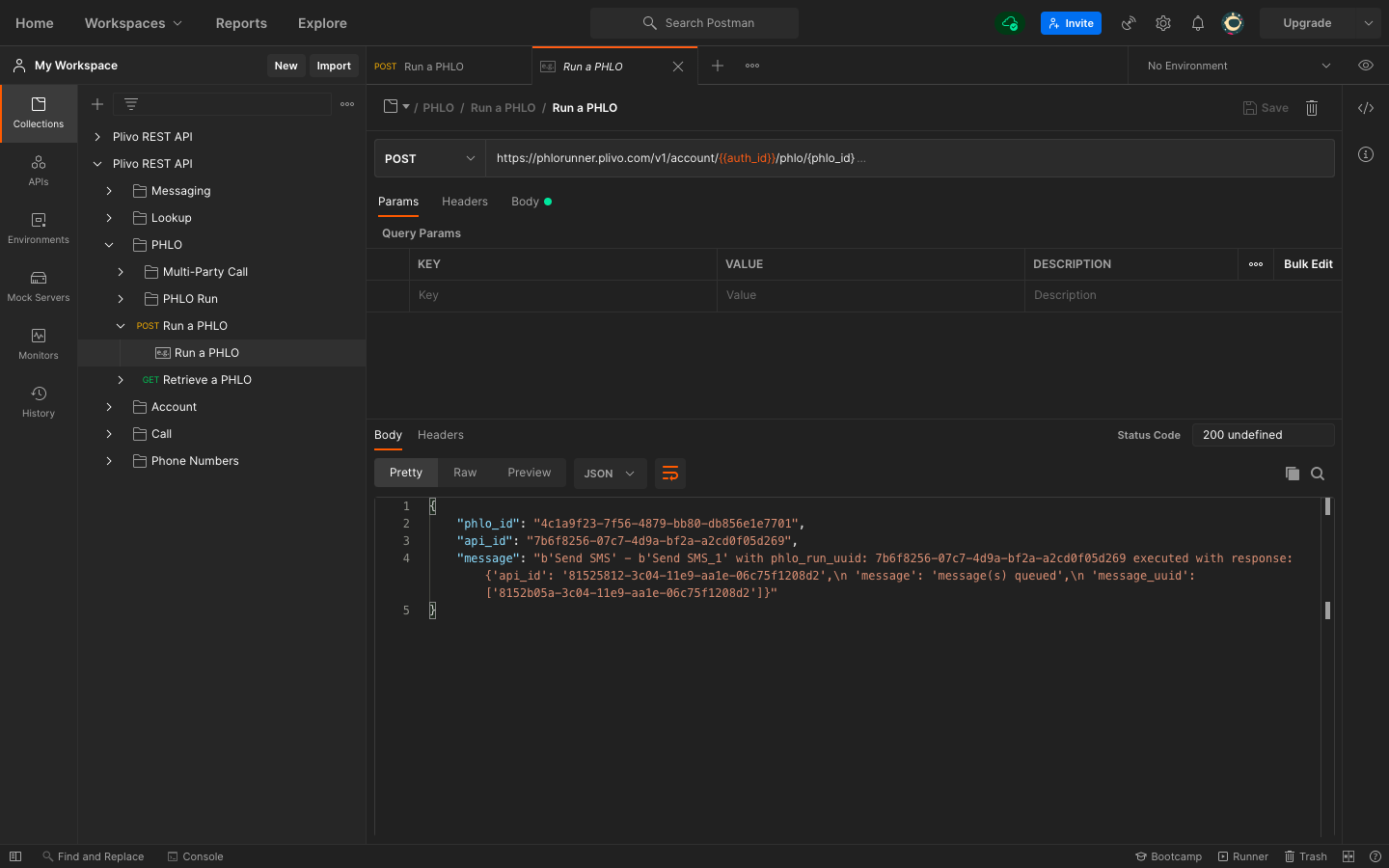Image resolution: width=1389 pixels, height=868 pixels.
Task: Open the settings gear icon
Action: (1163, 23)
